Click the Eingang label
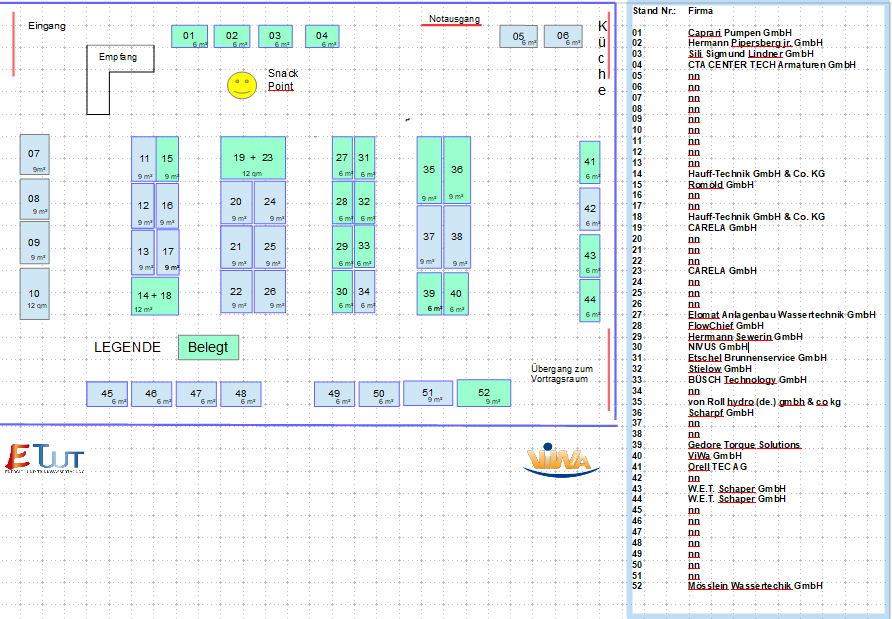 pyautogui.click(x=47, y=26)
